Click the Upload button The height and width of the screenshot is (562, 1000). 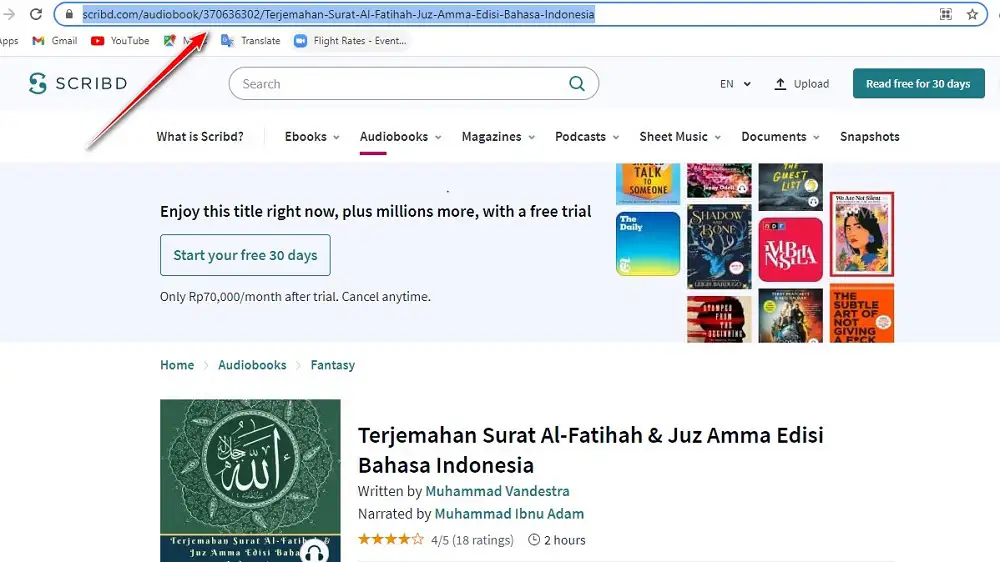(x=802, y=84)
